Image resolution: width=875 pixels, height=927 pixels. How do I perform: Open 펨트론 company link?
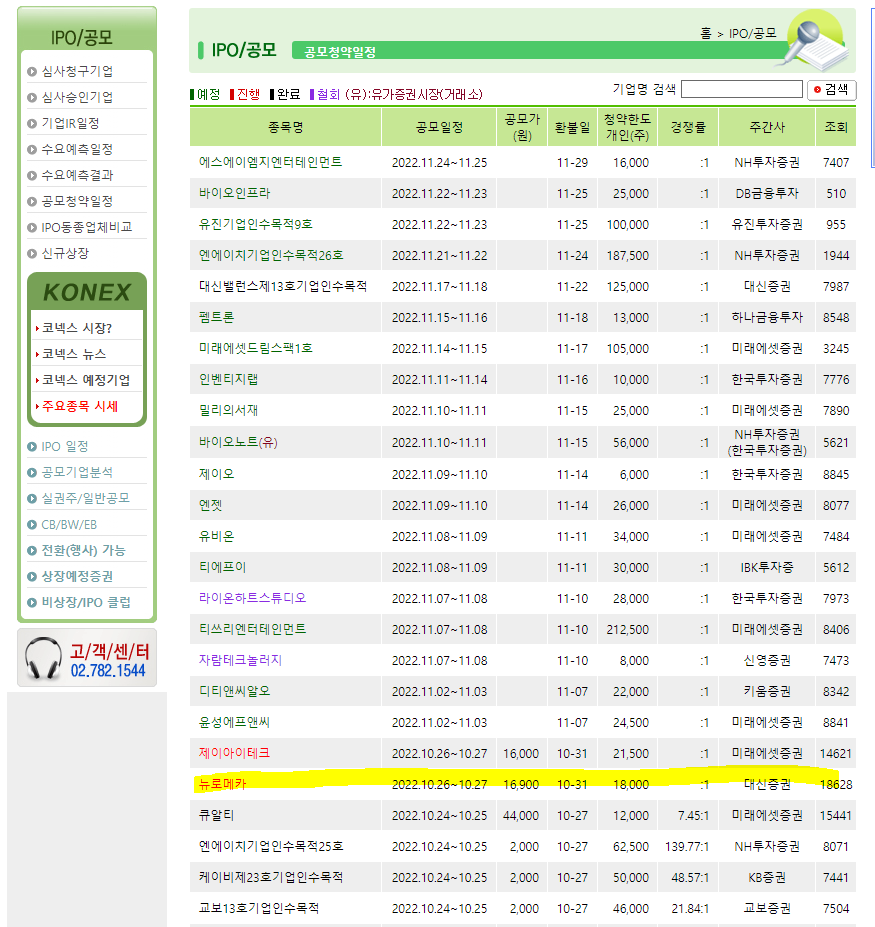tap(216, 317)
